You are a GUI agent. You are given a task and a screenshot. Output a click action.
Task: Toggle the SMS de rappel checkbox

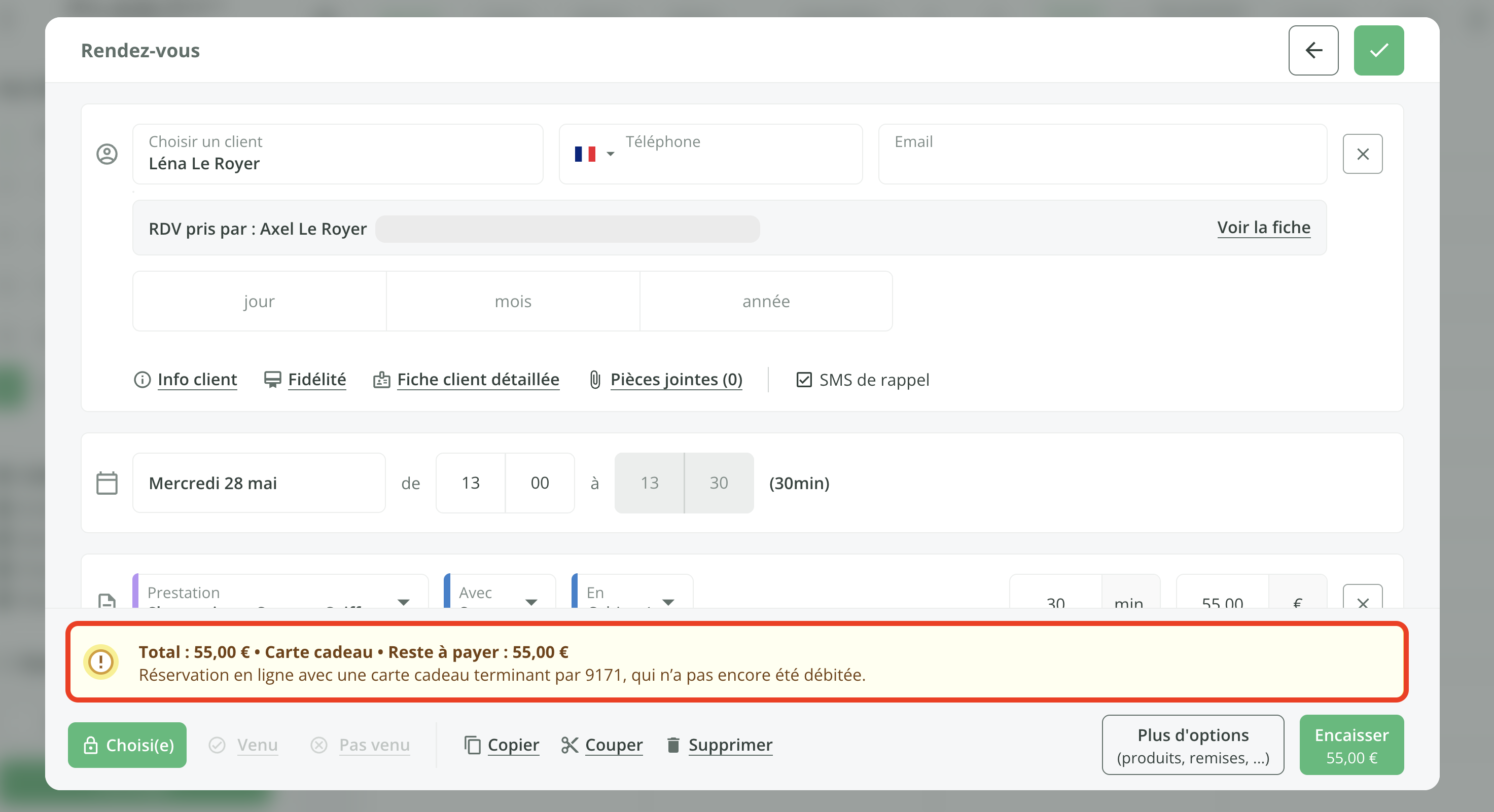[804, 380]
